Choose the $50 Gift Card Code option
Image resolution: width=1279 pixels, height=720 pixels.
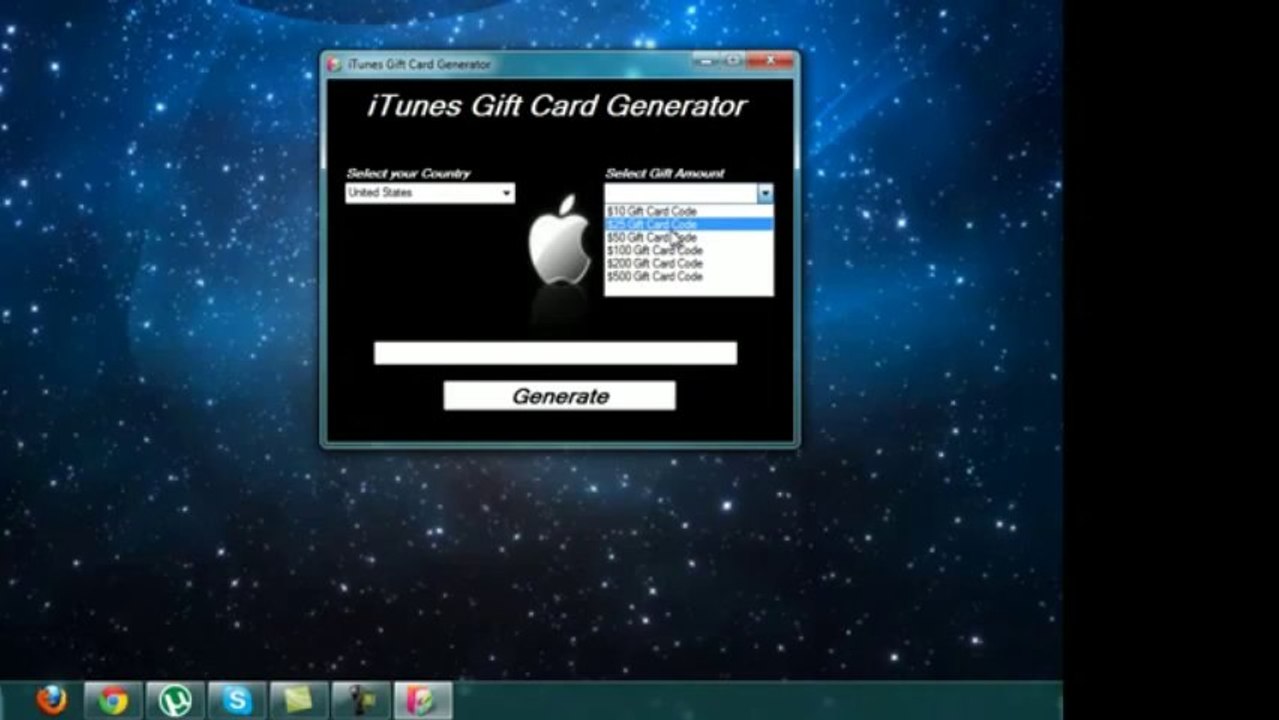[688, 238]
